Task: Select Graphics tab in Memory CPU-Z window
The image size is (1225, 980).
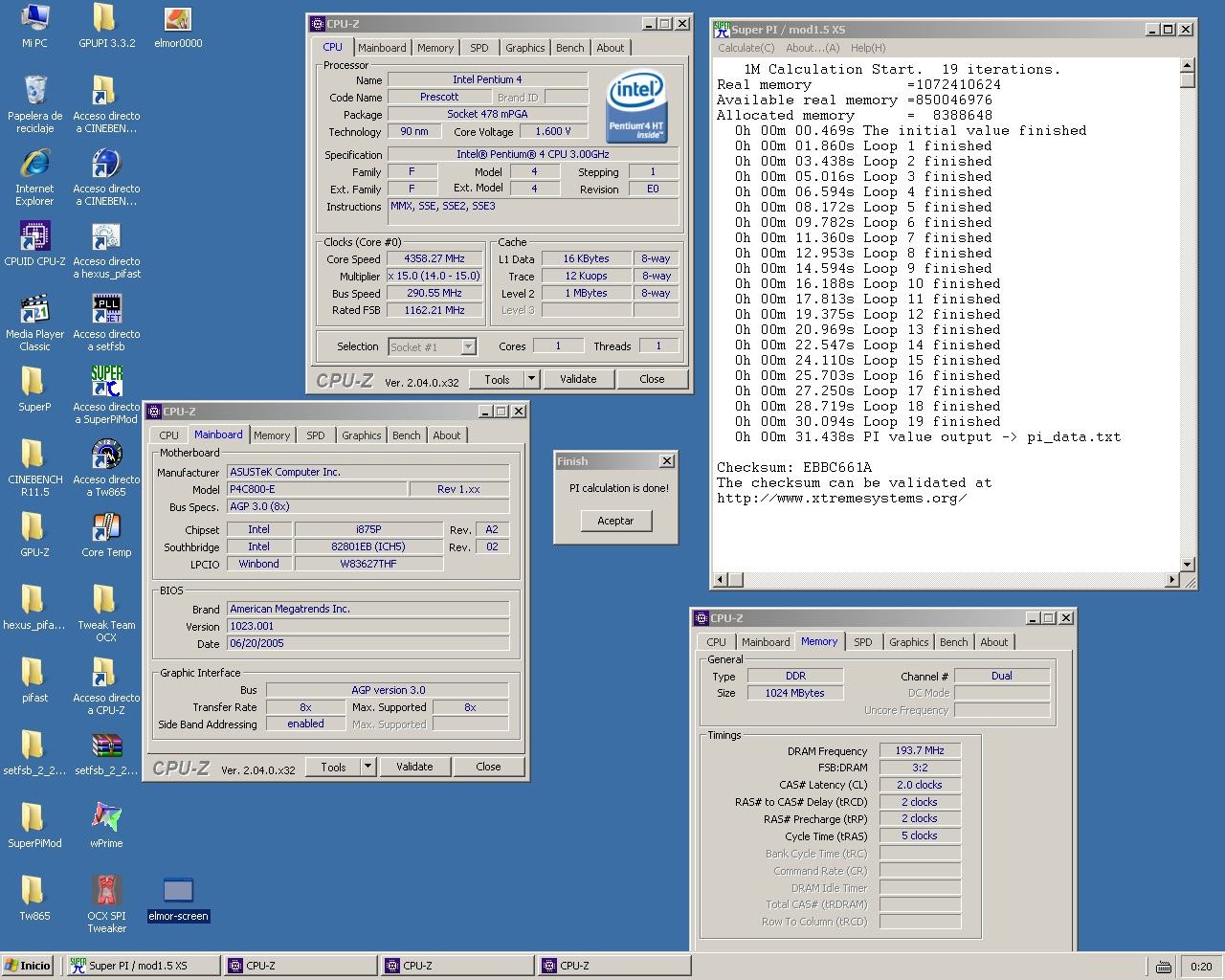Action: [908, 642]
